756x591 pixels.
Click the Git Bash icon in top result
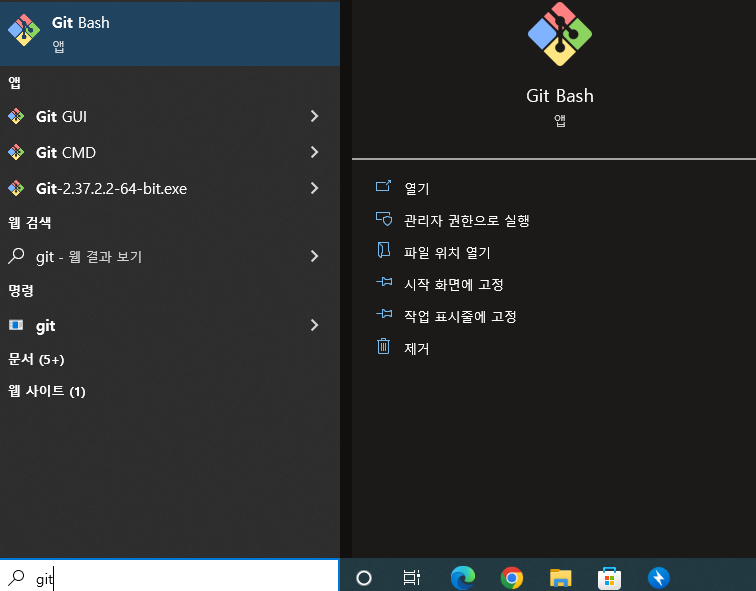24,30
